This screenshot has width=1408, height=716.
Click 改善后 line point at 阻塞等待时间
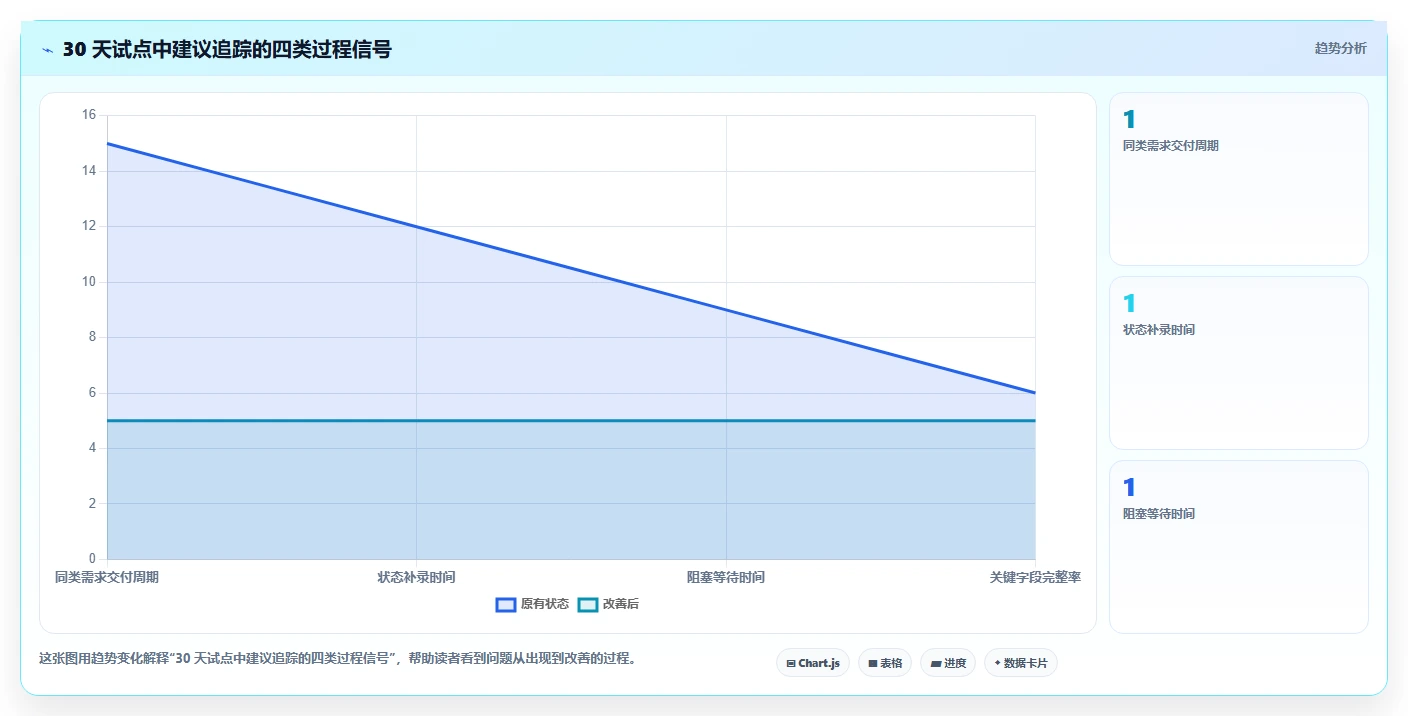point(726,421)
